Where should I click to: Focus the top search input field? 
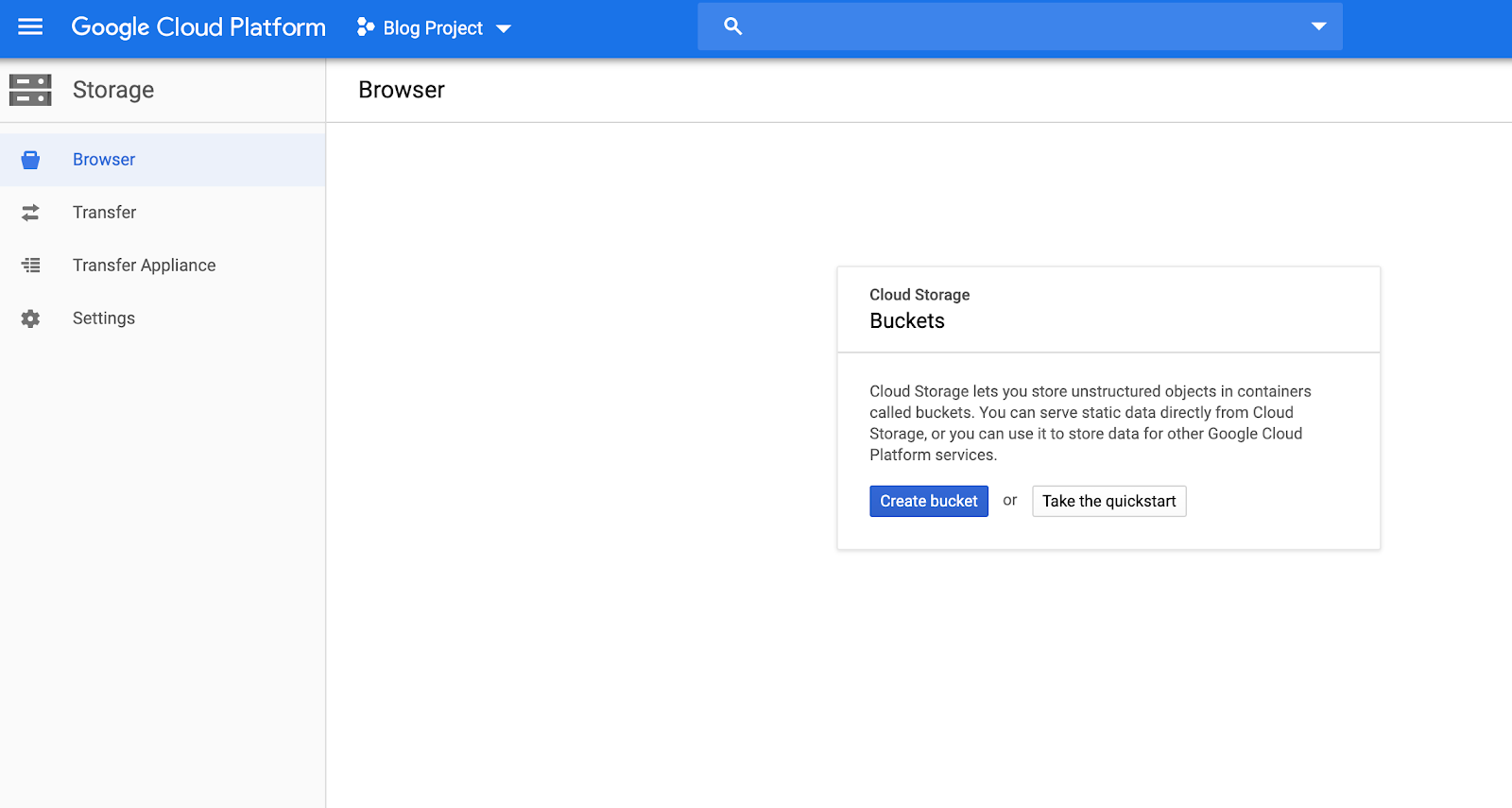[1020, 26]
